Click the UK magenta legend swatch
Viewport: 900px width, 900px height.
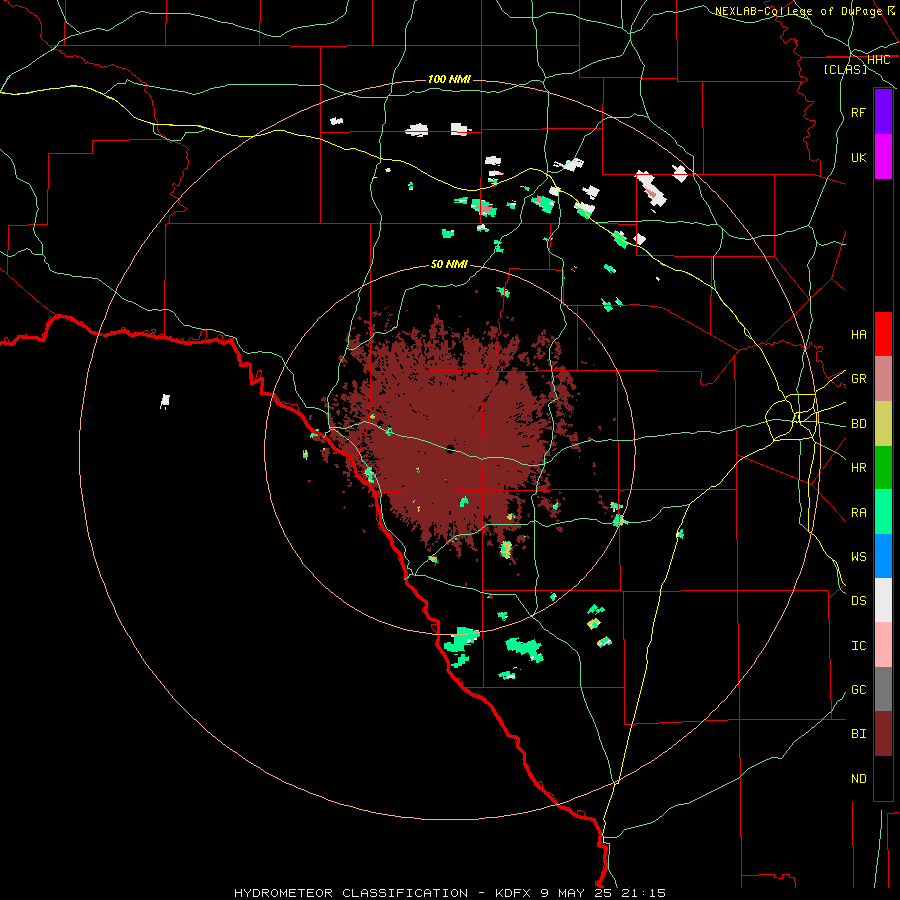coord(883,157)
